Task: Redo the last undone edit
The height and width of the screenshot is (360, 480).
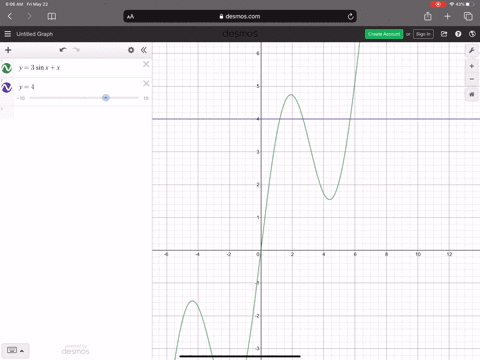Action: (76, 50)
